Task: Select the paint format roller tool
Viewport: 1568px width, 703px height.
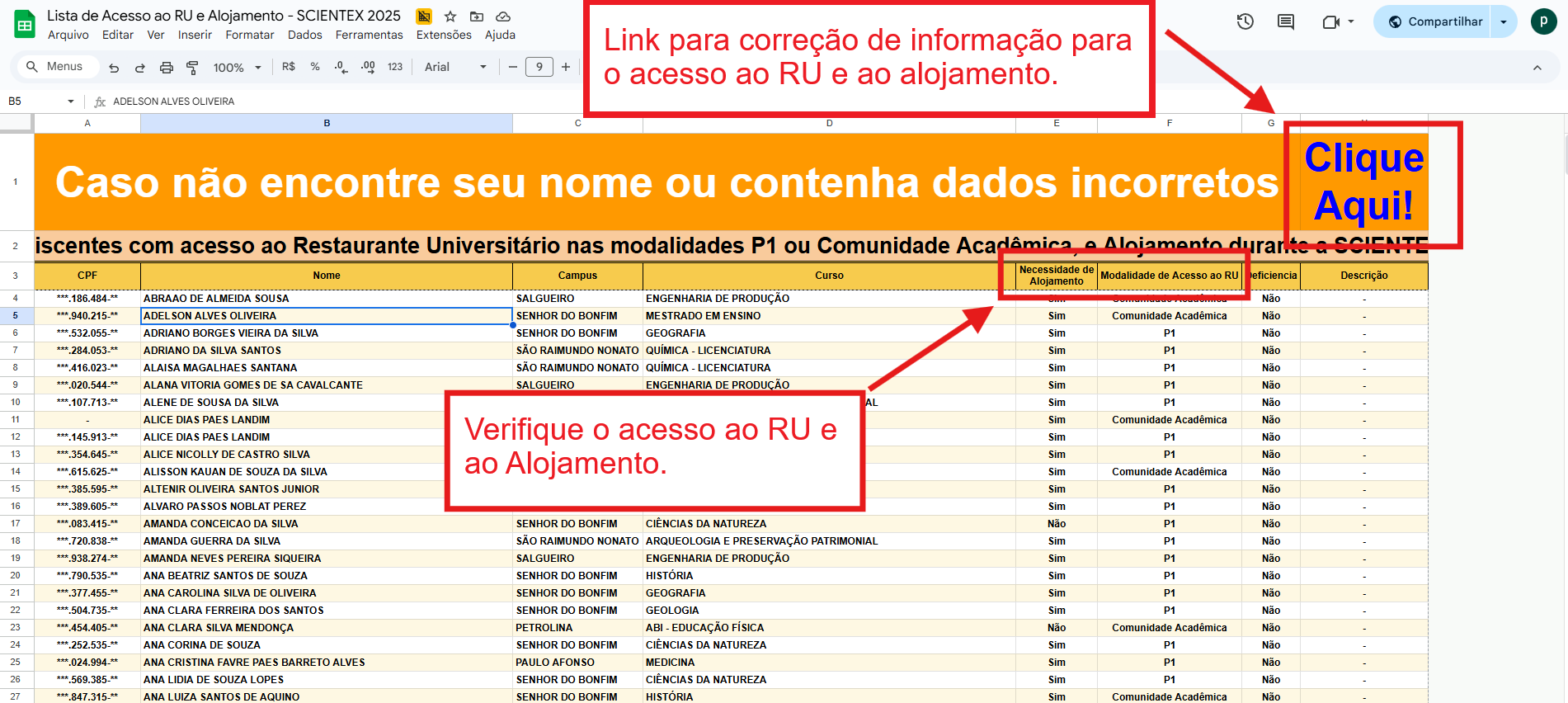Action: 192,68
